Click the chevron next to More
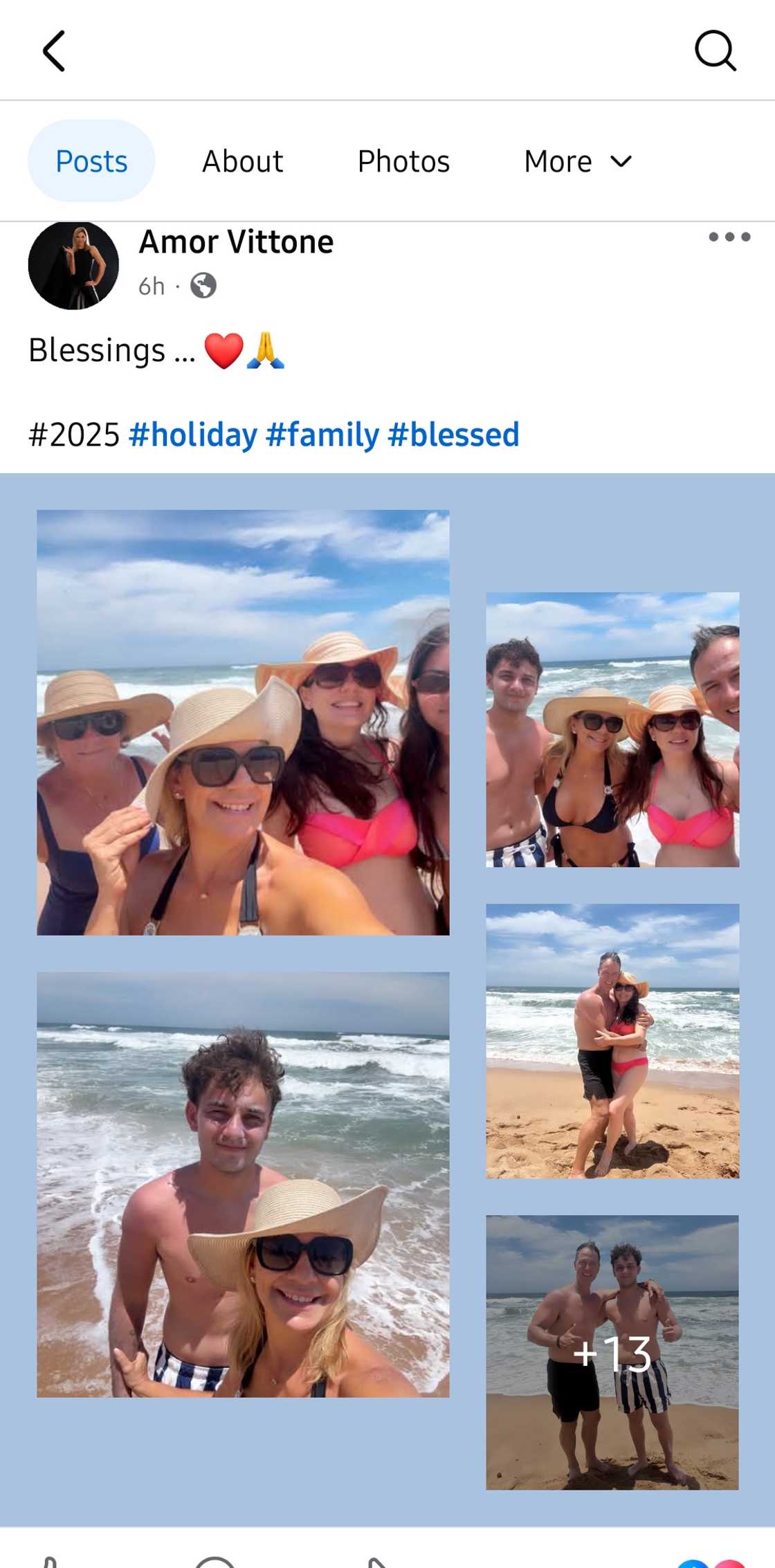775x1568 pixels. [x=621, y=162]
